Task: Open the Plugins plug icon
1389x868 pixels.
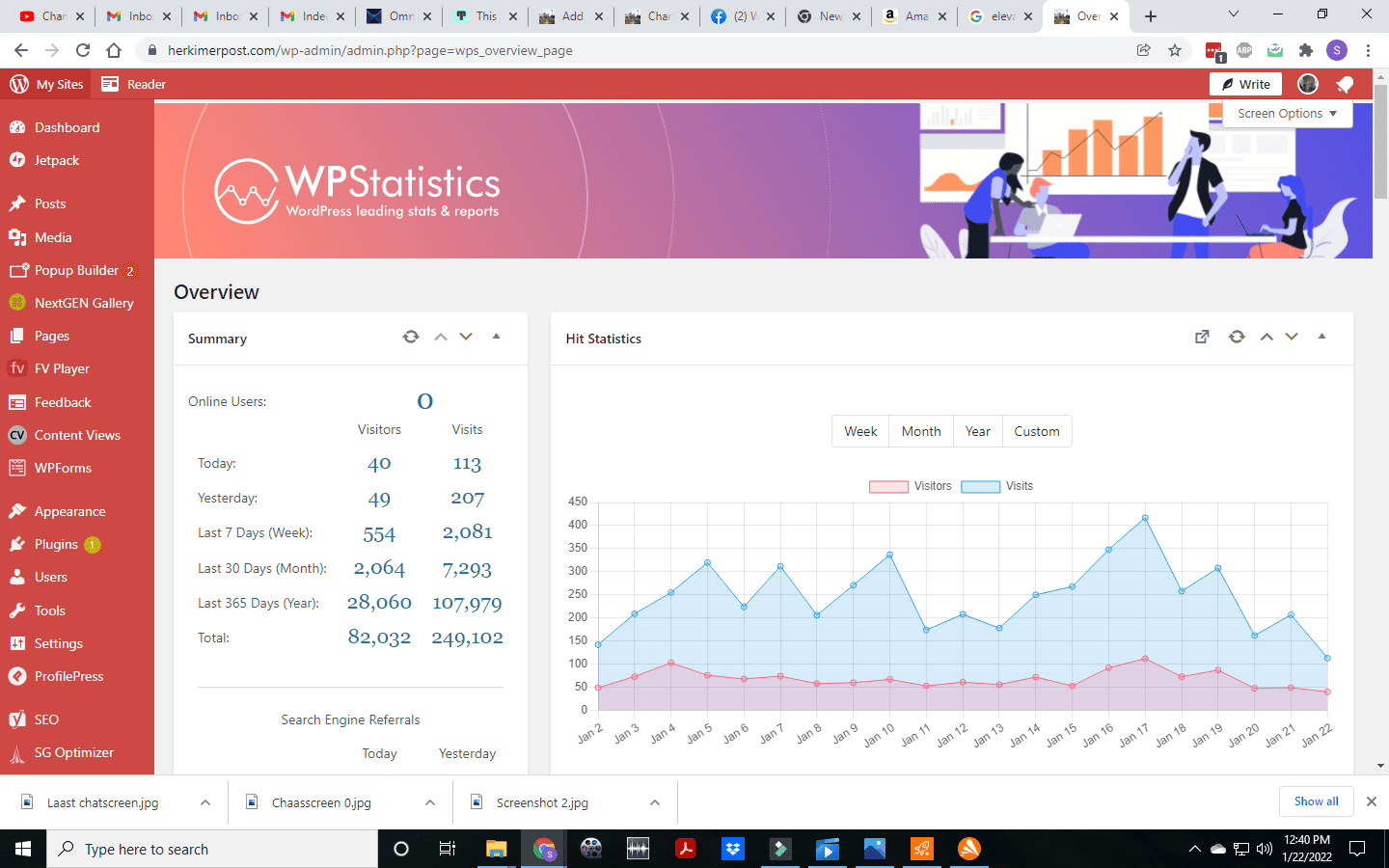Action: pyautogui.click(x=17, y=544)
